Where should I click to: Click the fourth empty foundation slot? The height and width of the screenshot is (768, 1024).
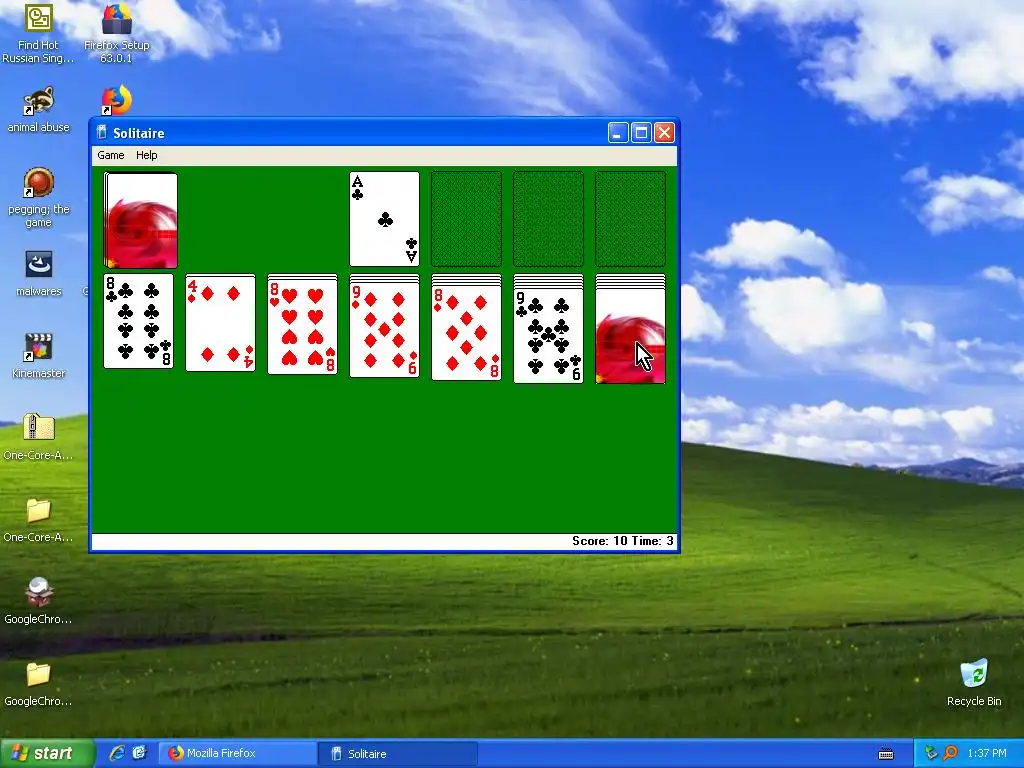click(x=630, y=219)
